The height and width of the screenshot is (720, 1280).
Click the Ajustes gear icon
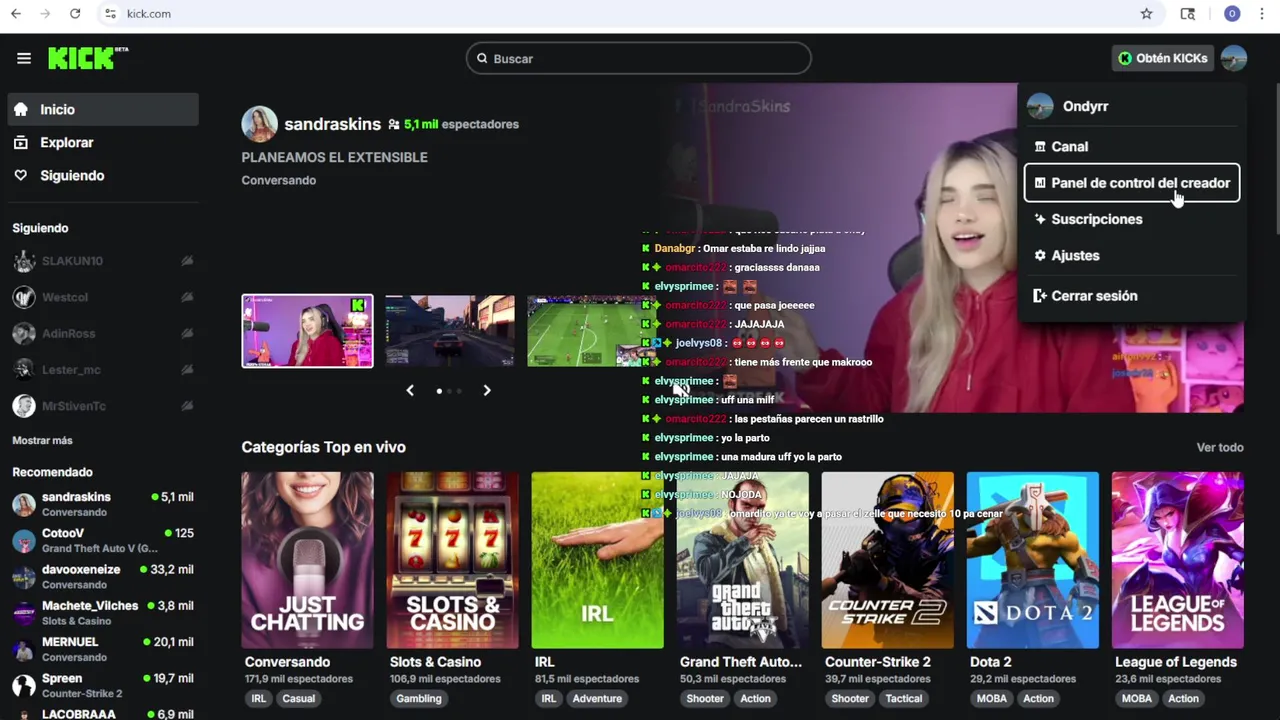click(1040, 256)
